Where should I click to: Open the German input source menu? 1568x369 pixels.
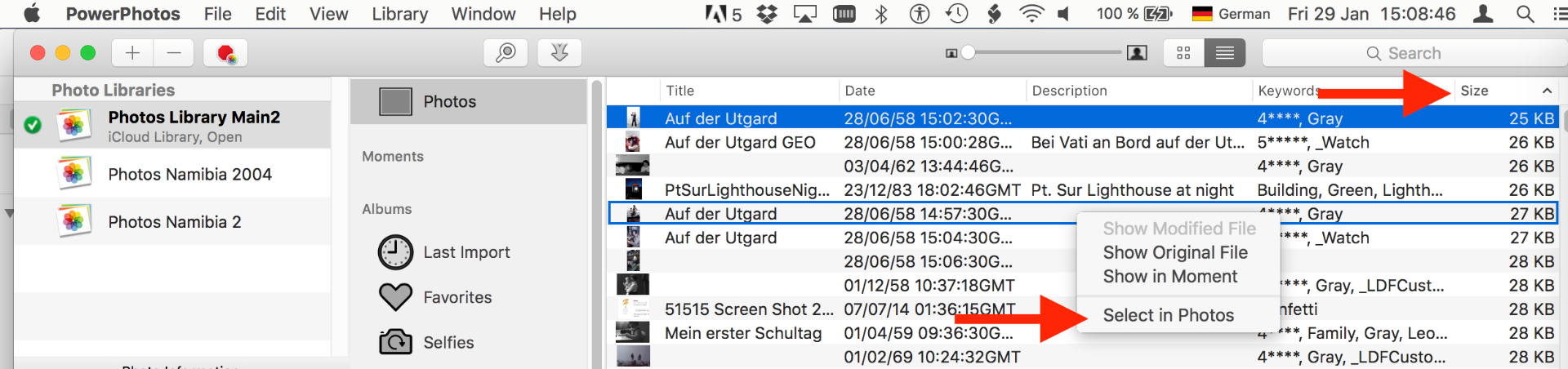click(1231, 14)
